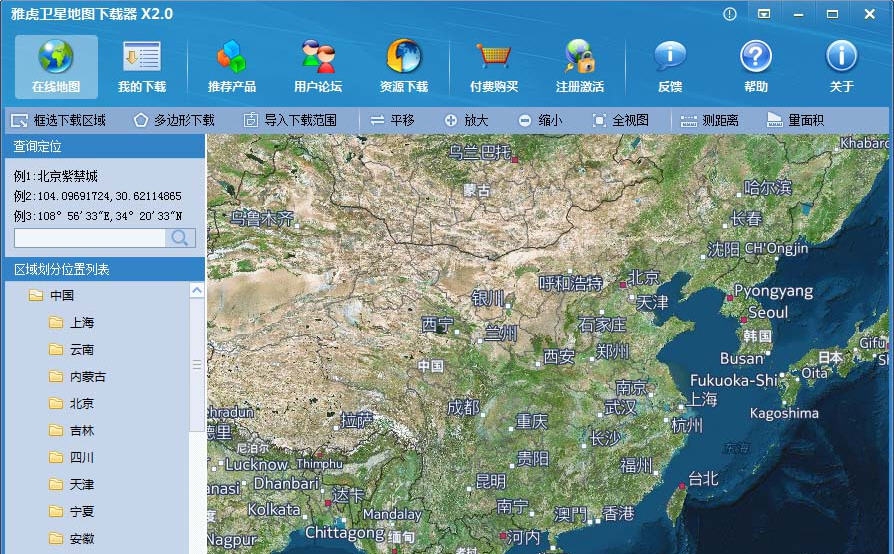Switch to 全视图 full view
Viewport: 894px width, 554px height.
pyautogui.click(x=620, y=120)
